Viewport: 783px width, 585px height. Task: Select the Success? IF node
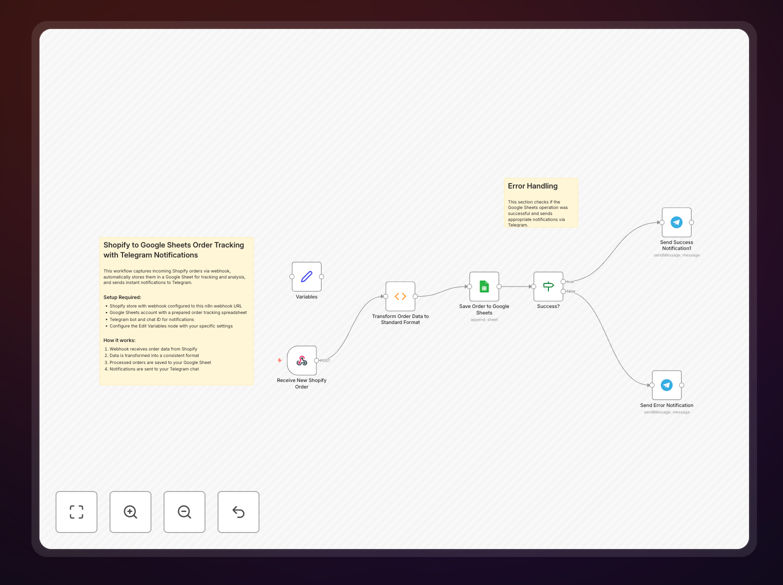point(548,286)
